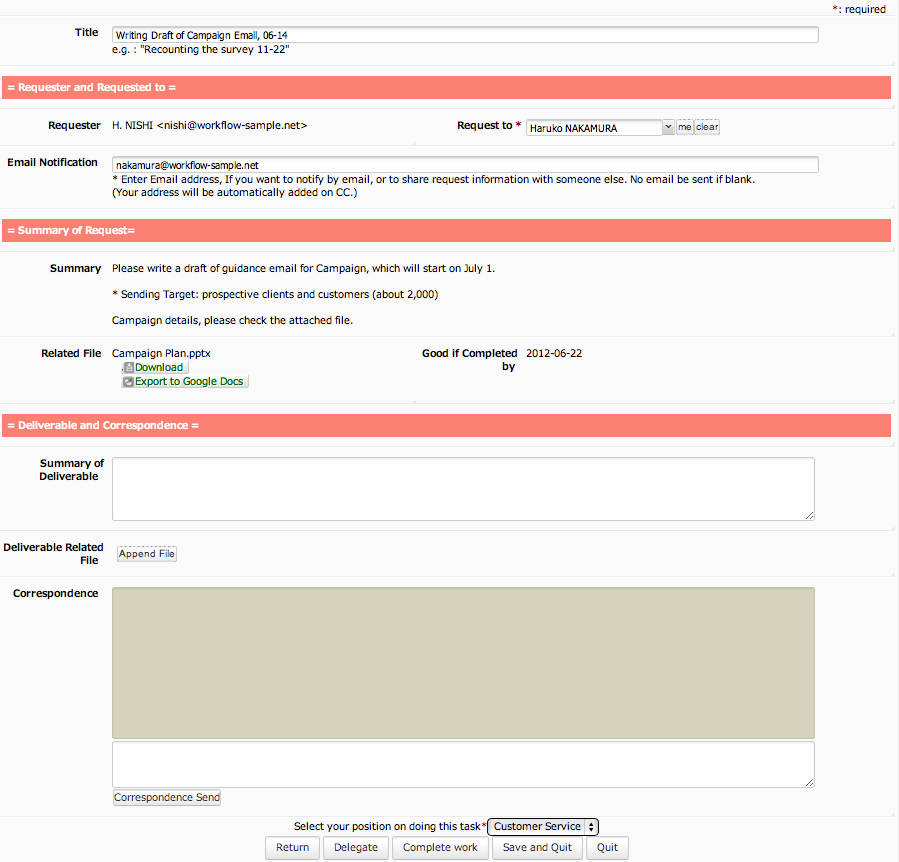The height and width of the screenshot is (862, 899).
Task: Clear the Request to selection
Action: (x=706, y=126)
